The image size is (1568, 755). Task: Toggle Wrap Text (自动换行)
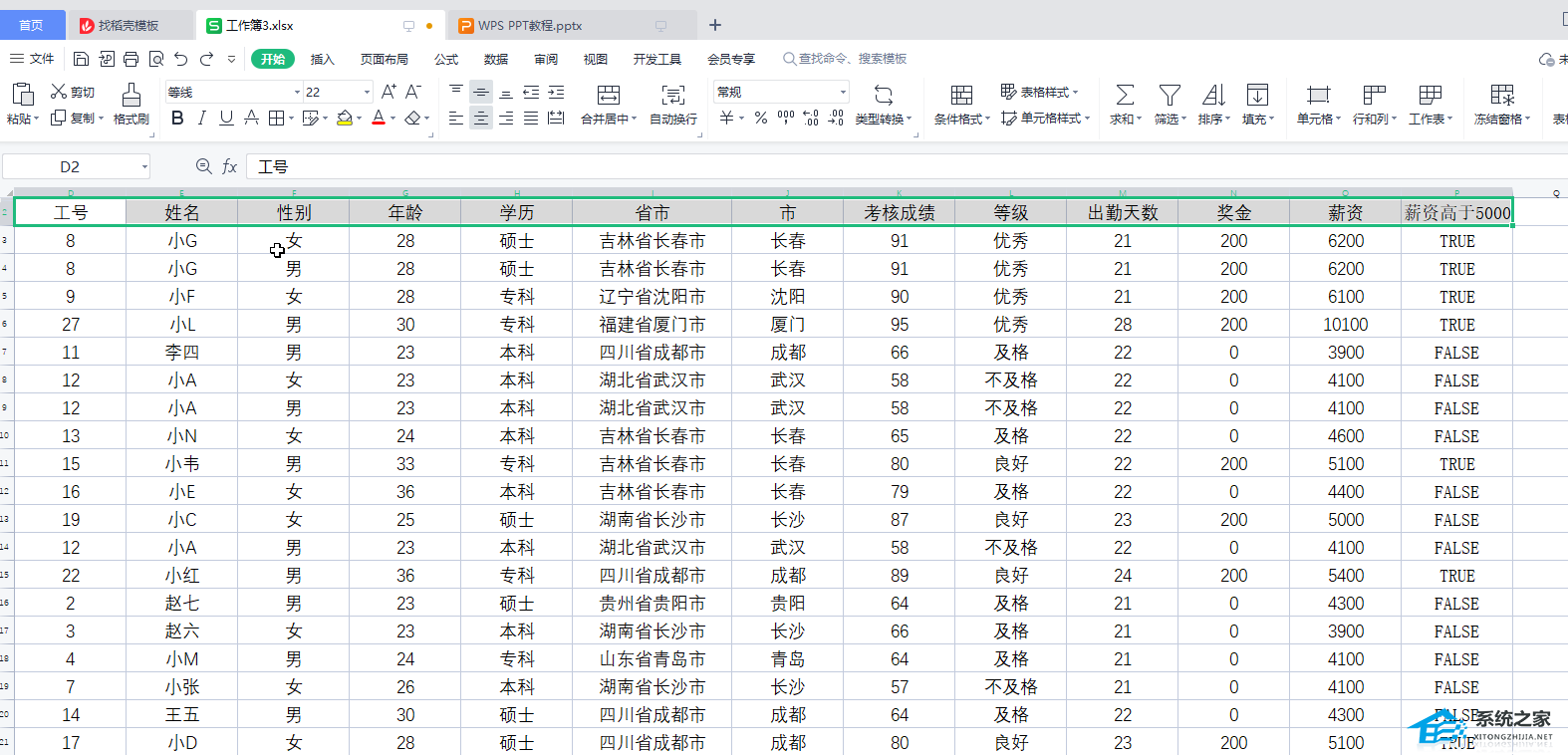click(673, 96)
